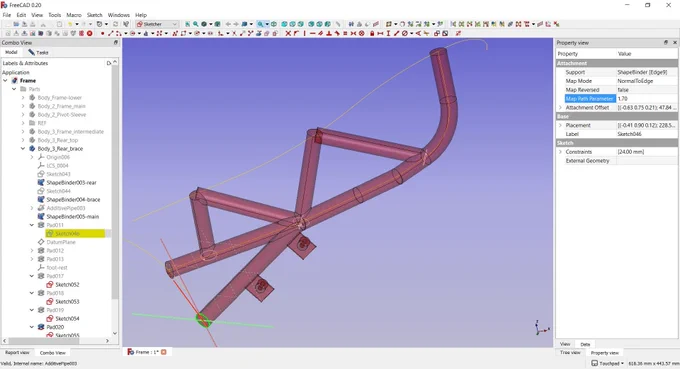Screen dimensions: 680x369
Task: Apply the Vertical constraint
Action: click(304, 33)
